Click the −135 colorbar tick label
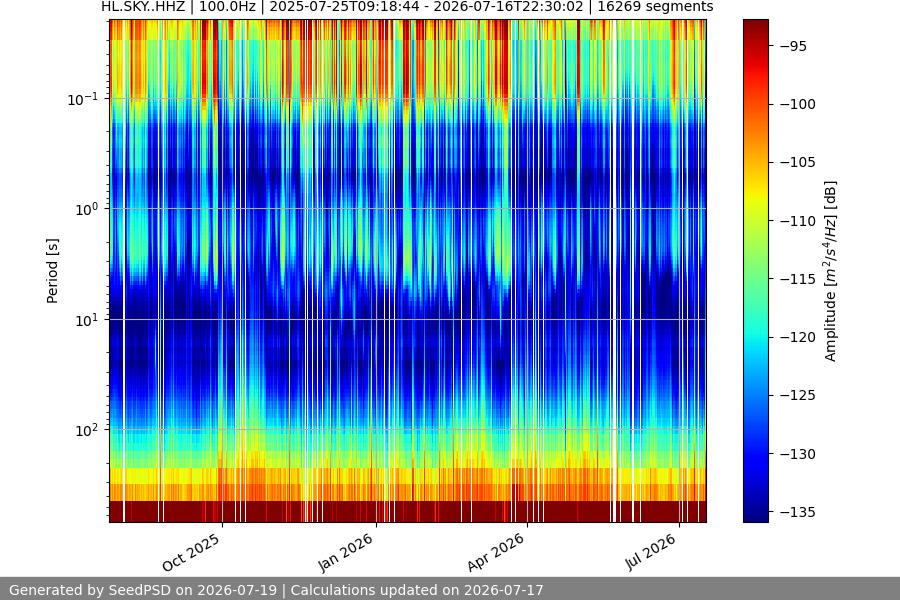The height and width of the screenshot is (600, 900). [797, 512]
